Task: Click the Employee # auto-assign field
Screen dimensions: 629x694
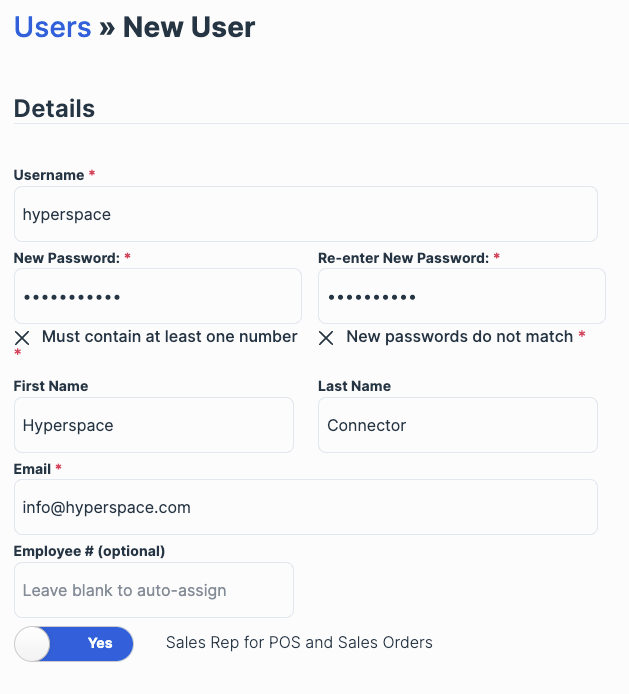Action: pos(153,590)
